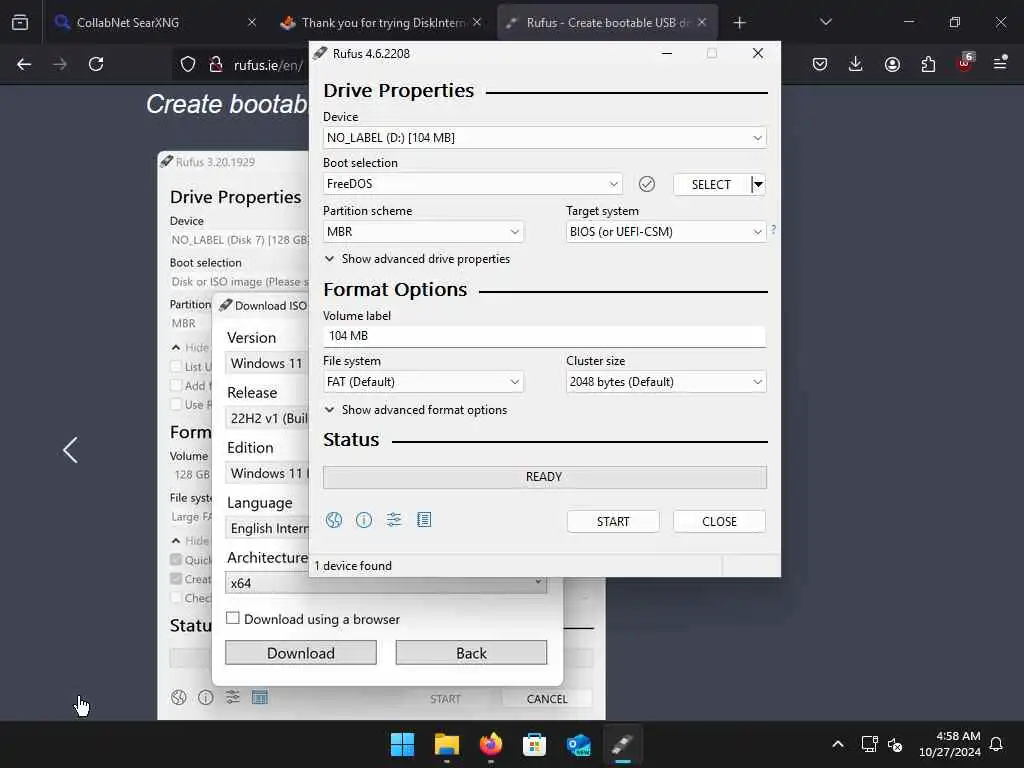The width and height of the screenshot is (1024, 768).
Task: Close the Rufus browser tab
Action: [702, 23]
